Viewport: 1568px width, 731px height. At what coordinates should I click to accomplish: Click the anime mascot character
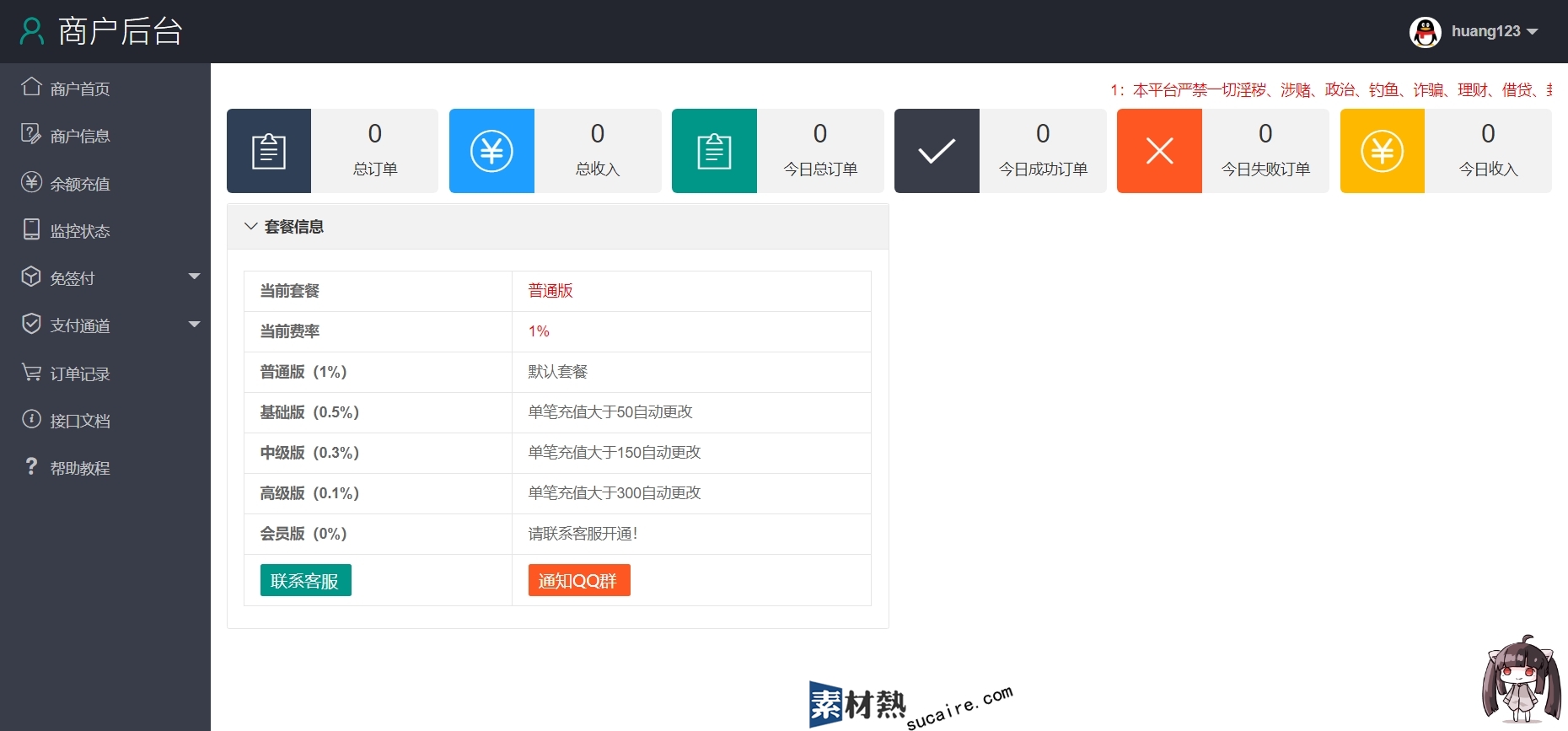pos(1521,680)
